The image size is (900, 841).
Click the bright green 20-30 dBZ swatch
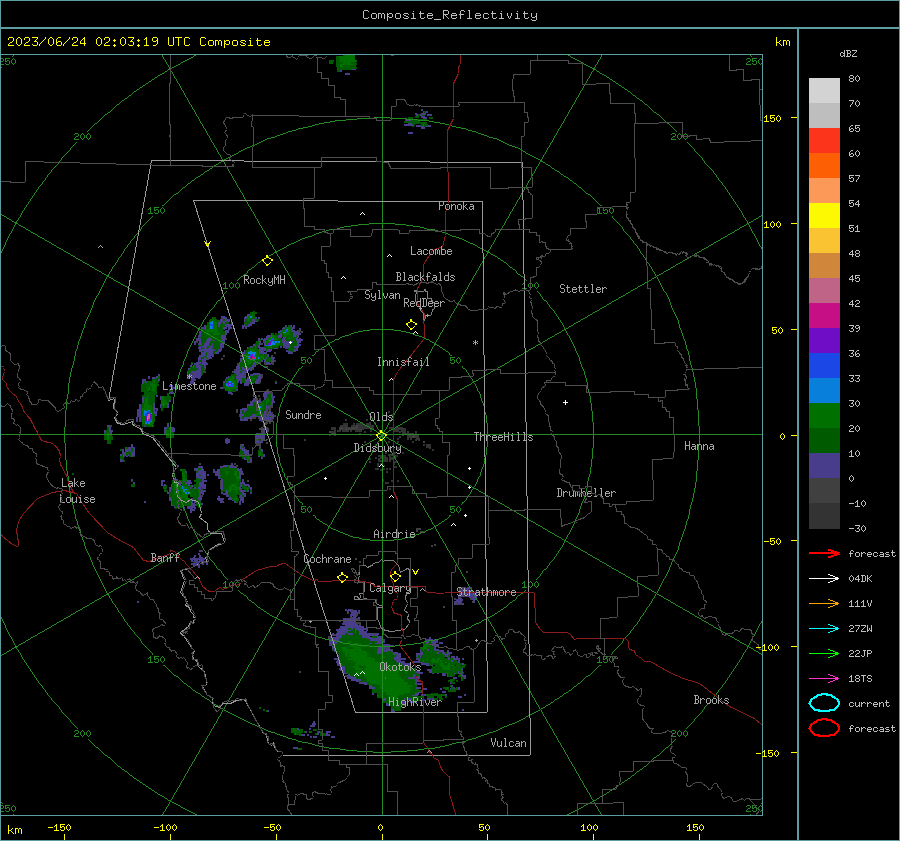(824, 416)
